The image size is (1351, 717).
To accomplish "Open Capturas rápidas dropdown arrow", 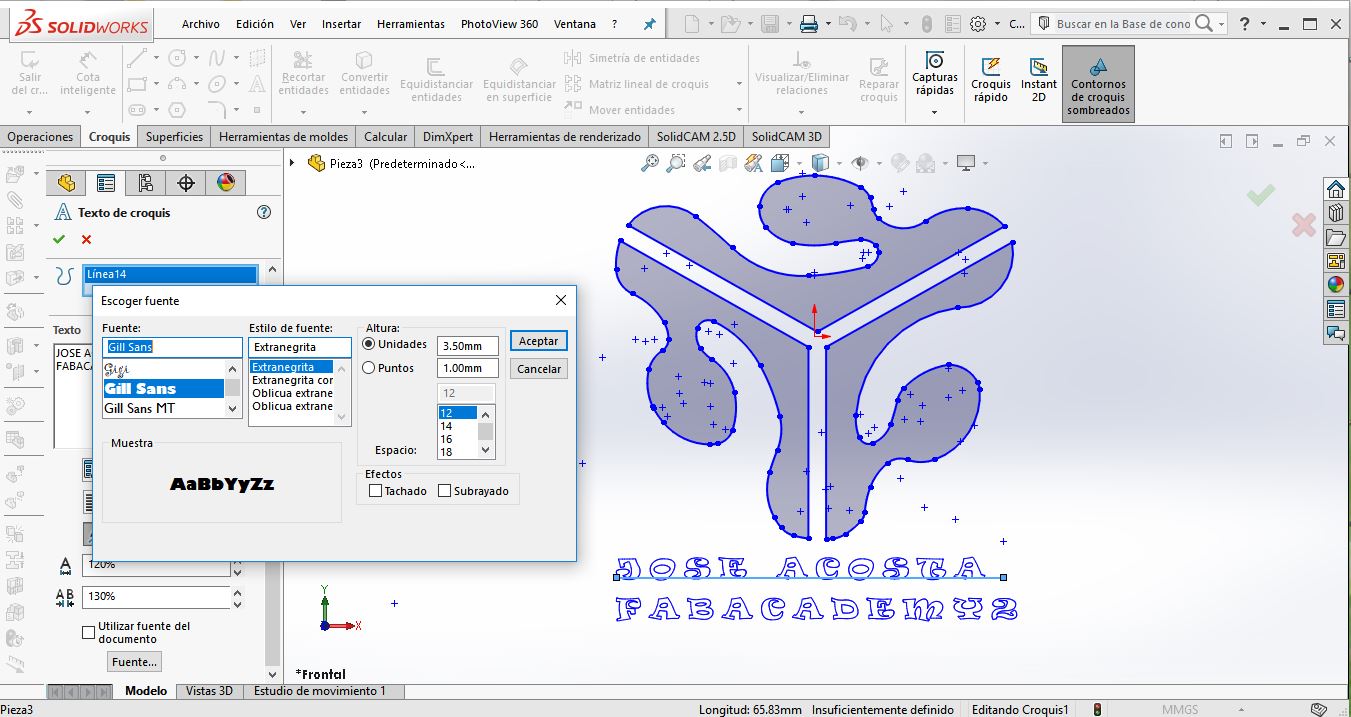I will [x=935, y=112].
